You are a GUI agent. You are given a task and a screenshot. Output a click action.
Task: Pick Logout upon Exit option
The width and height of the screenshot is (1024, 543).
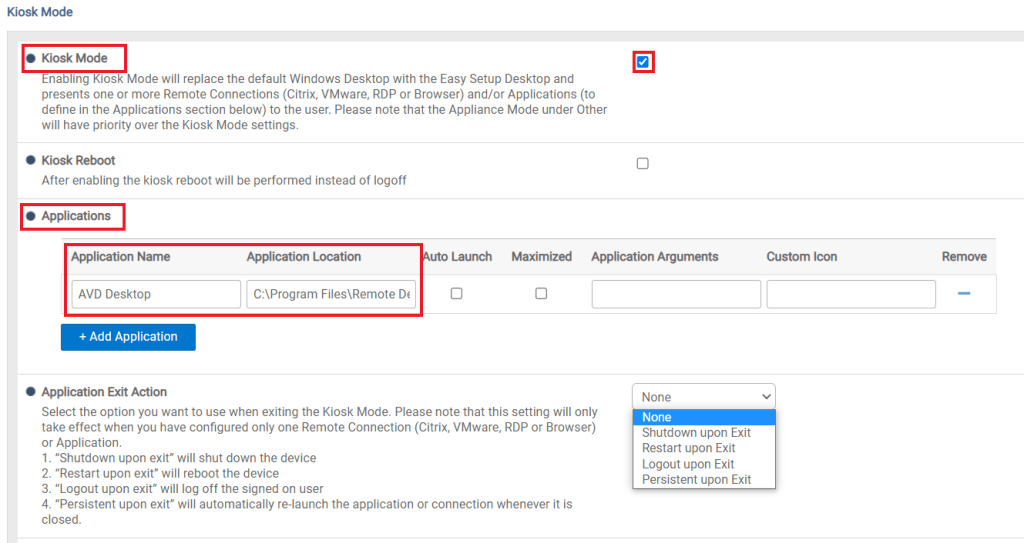point(688,464)
